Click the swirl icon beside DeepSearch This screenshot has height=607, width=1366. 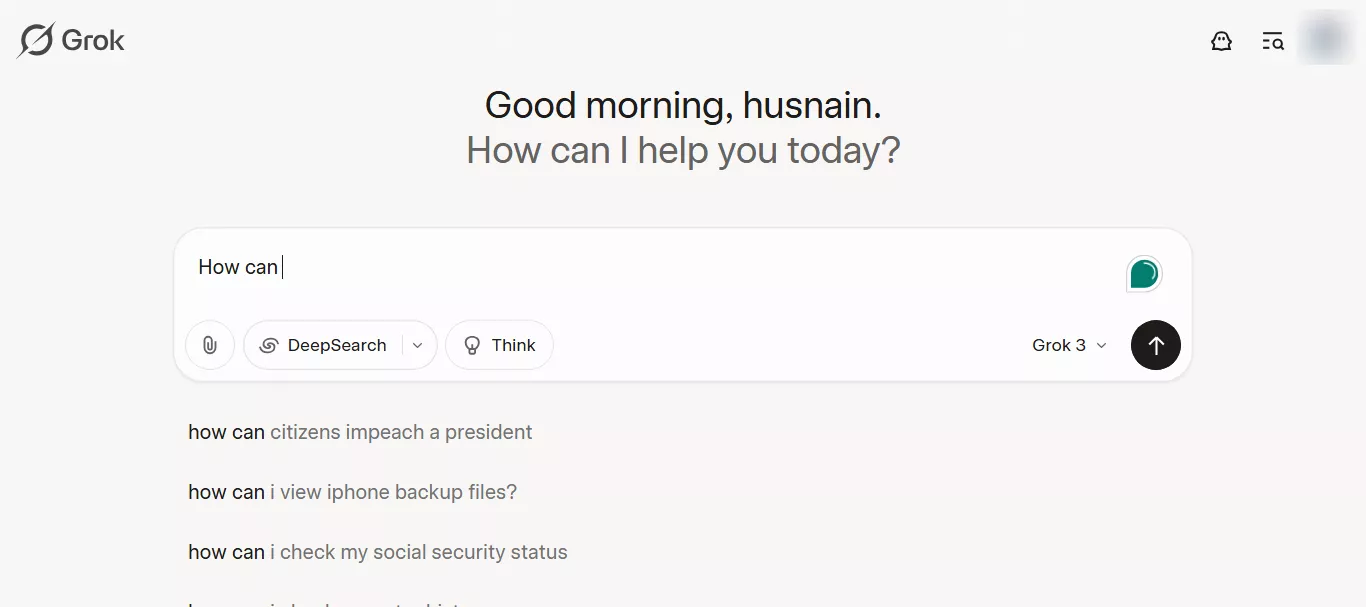[x=268, y=345]
